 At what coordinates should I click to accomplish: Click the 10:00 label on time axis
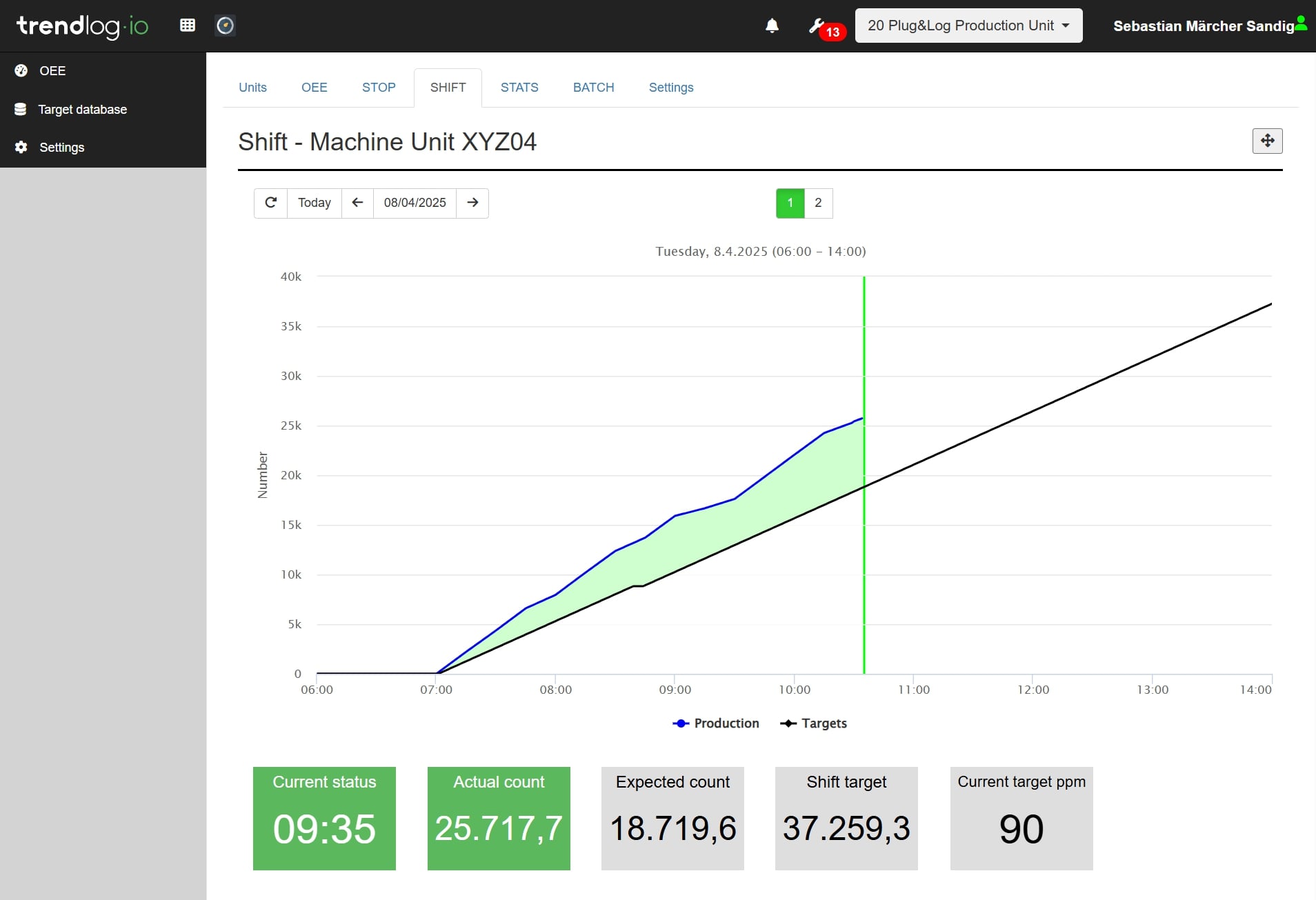tap(795, 690)
